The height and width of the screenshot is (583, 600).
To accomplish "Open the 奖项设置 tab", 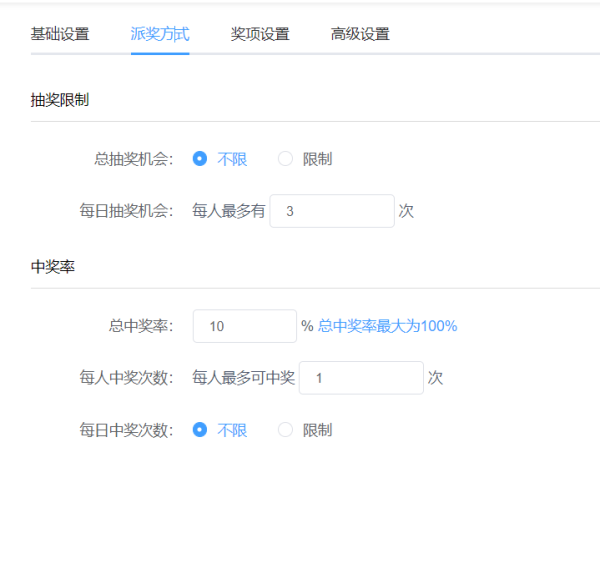I will click(x=260, y=34).
